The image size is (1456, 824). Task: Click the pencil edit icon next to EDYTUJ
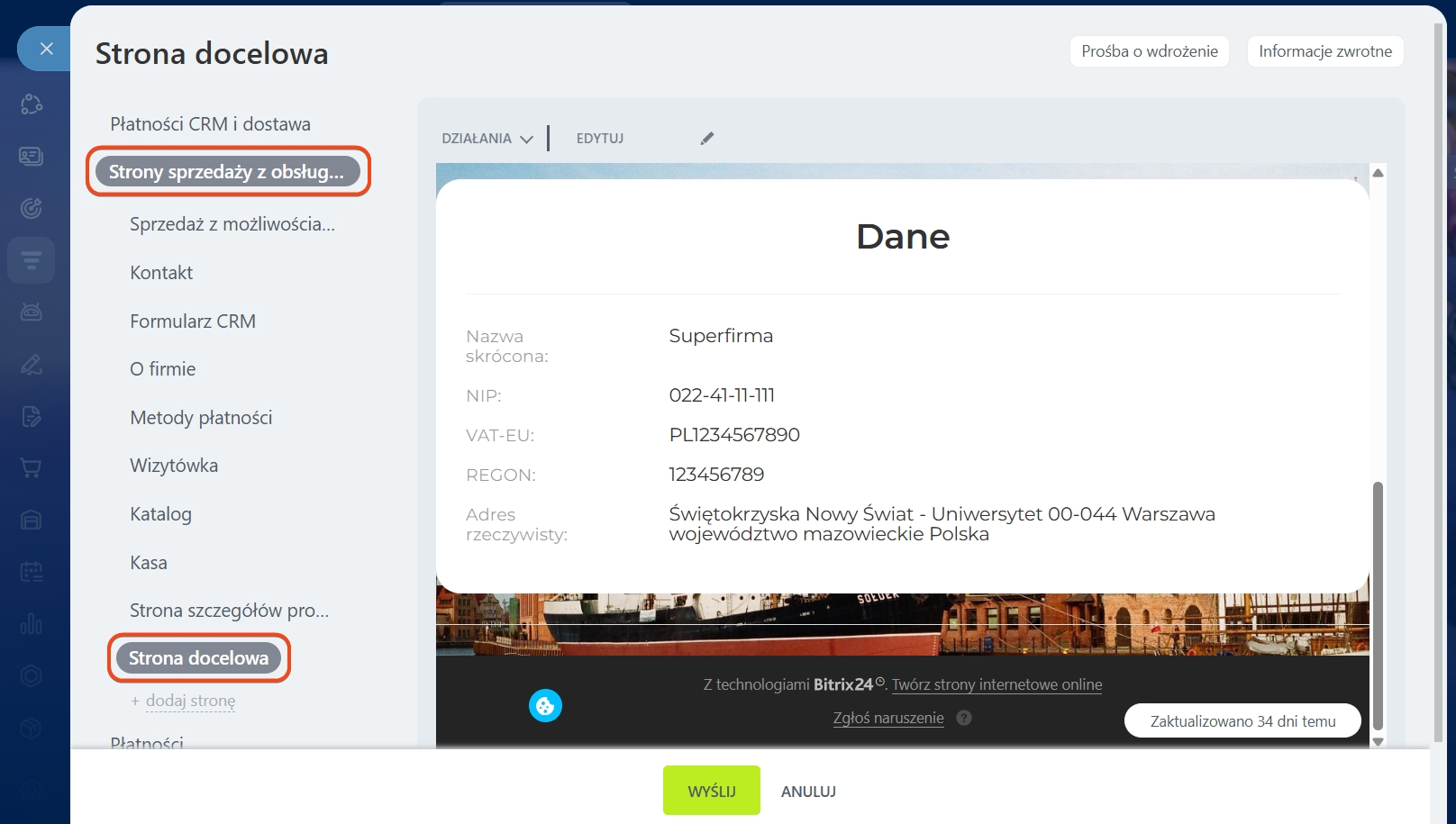[707, 138]
